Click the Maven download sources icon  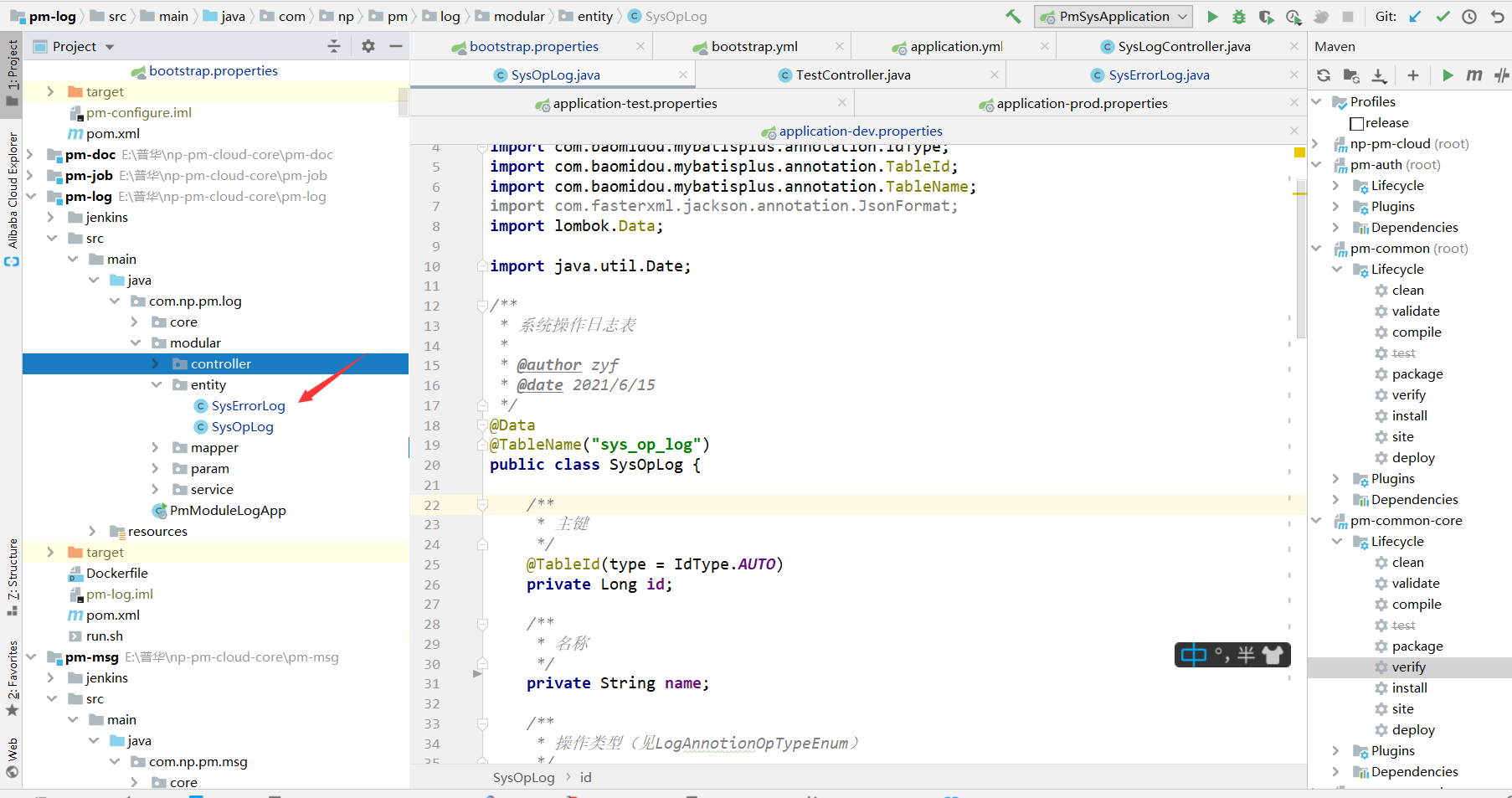[1379, 75]
